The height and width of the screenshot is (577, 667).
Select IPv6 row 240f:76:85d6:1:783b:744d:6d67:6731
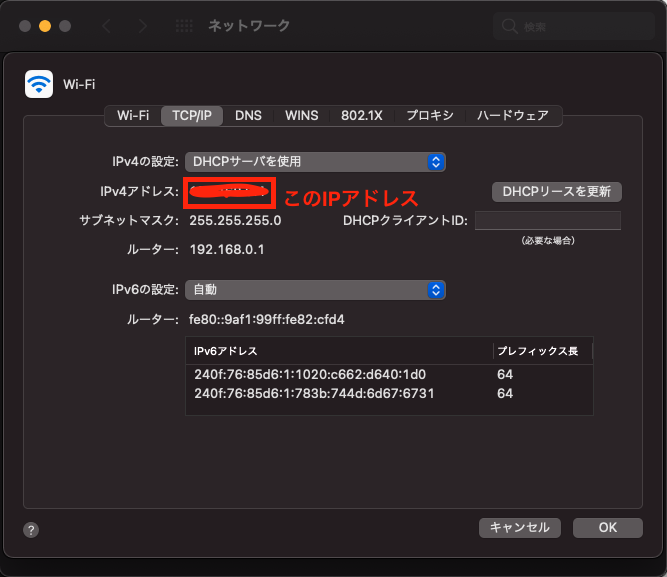[x=389, y=394]
